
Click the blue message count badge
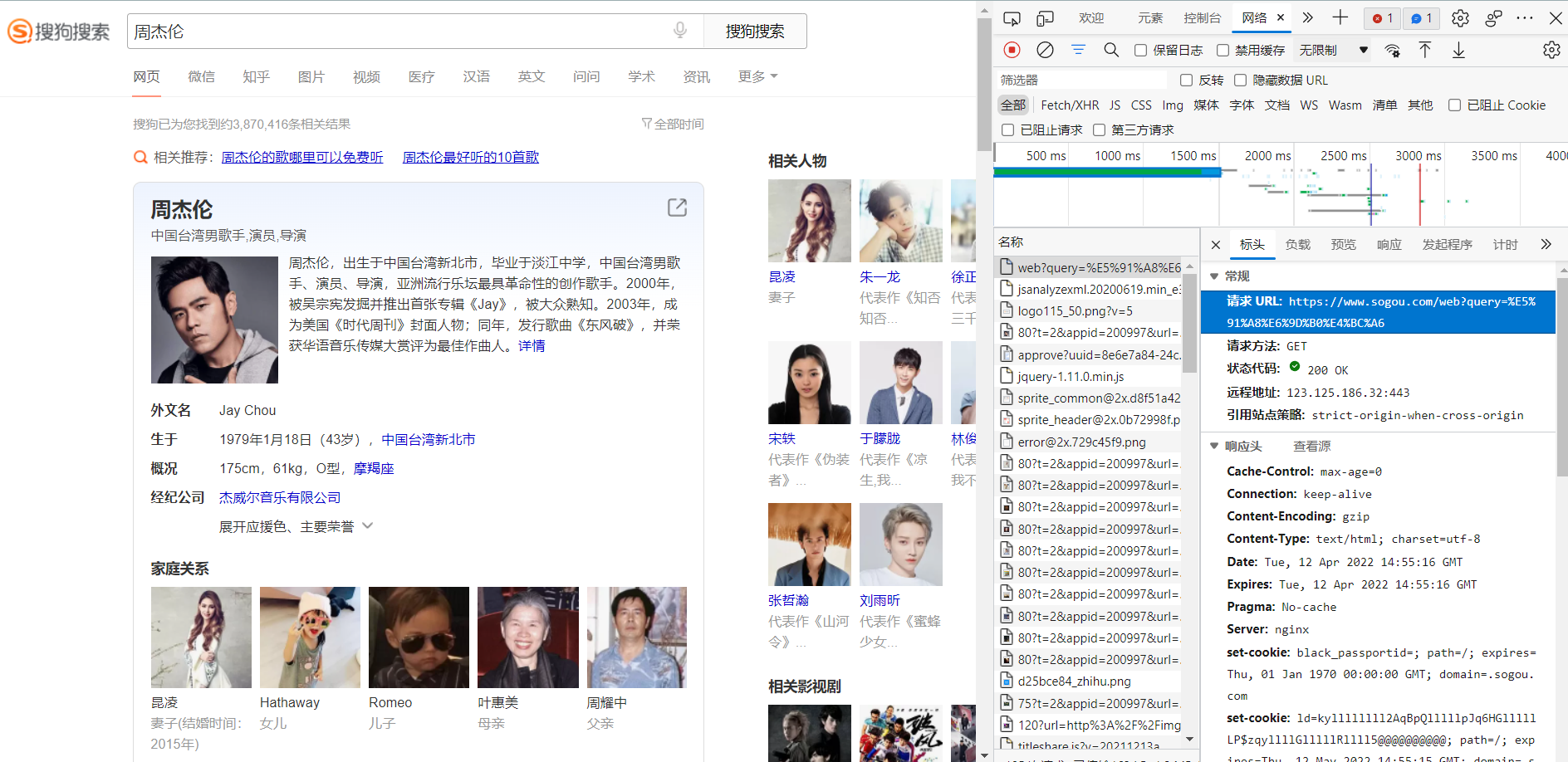(x=1422, y=18)
